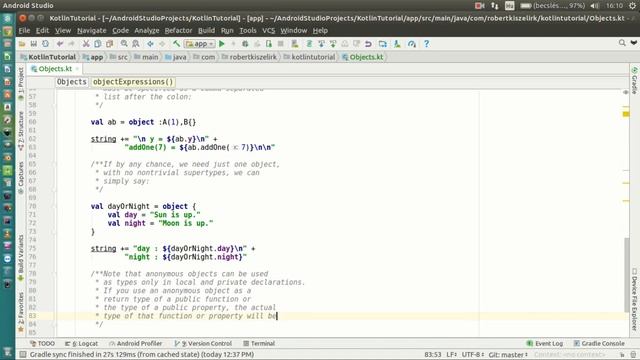The height and width of the screenshot is (360, 640).
Task: Click the kotlintutorial breadcrumb folder
Action: click(309, 57)
